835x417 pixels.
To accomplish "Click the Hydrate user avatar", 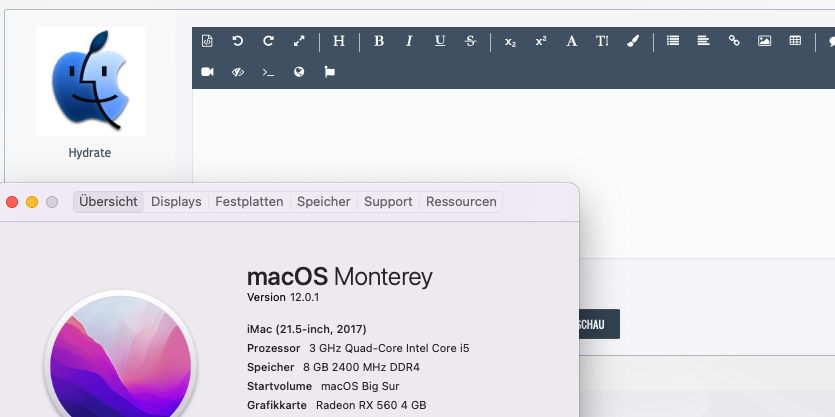I will pyautogui.click(x=90, y=82).
